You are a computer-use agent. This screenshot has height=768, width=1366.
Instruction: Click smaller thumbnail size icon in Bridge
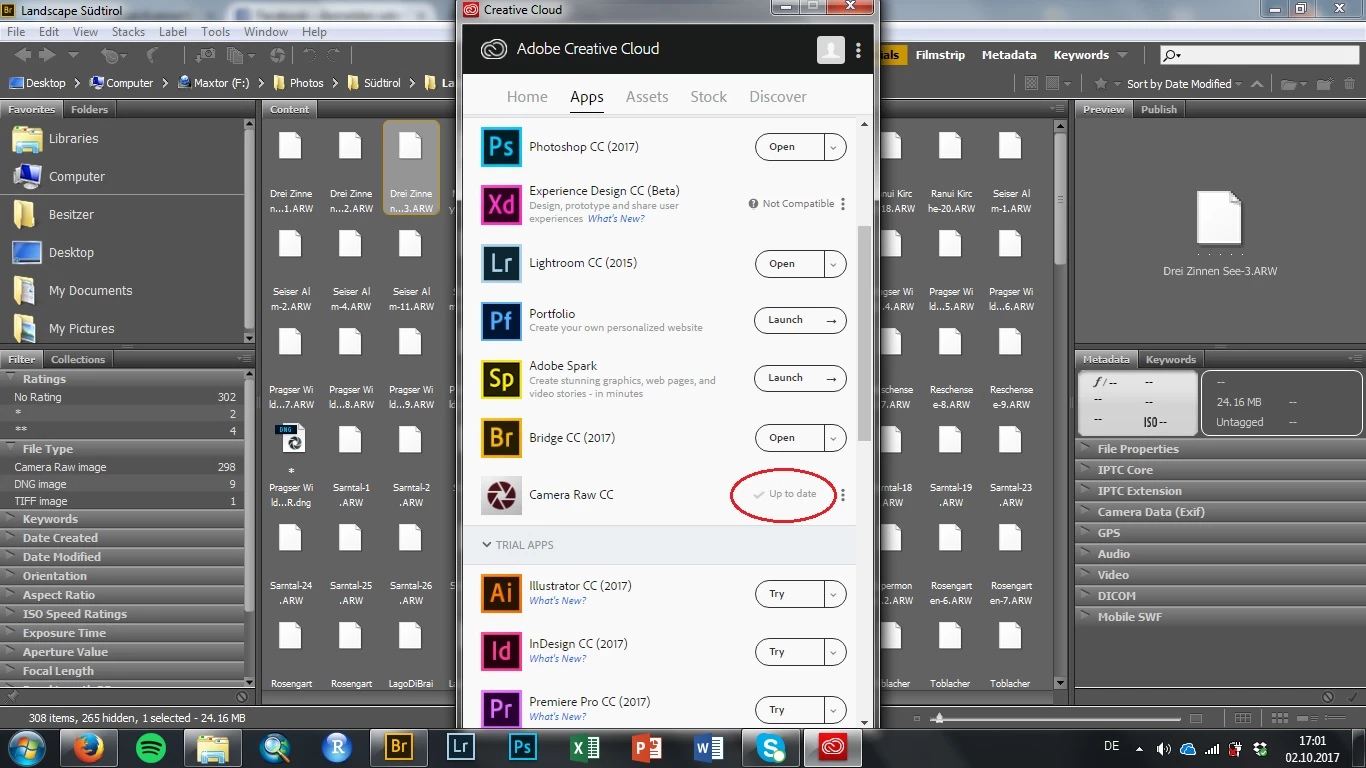917,718
